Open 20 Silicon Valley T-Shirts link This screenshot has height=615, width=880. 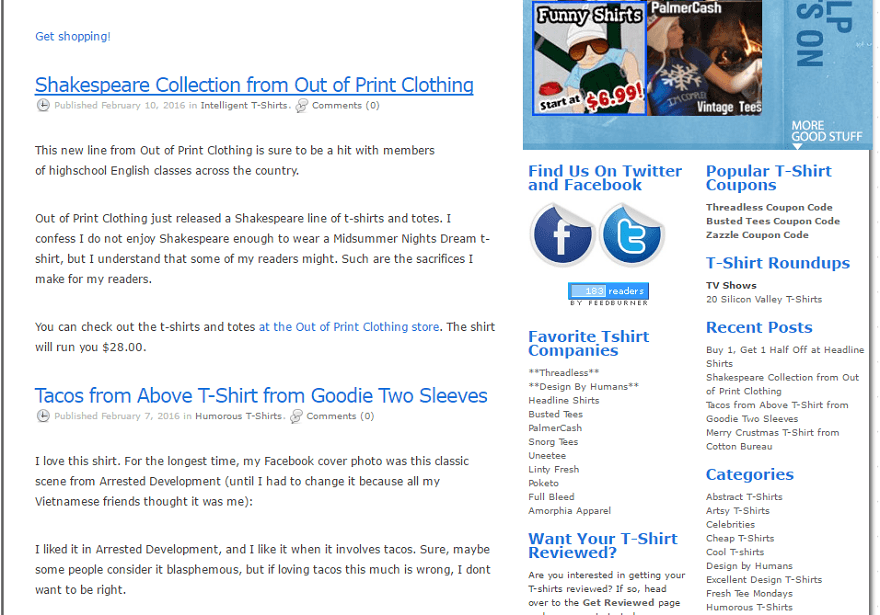pos(764,299)
